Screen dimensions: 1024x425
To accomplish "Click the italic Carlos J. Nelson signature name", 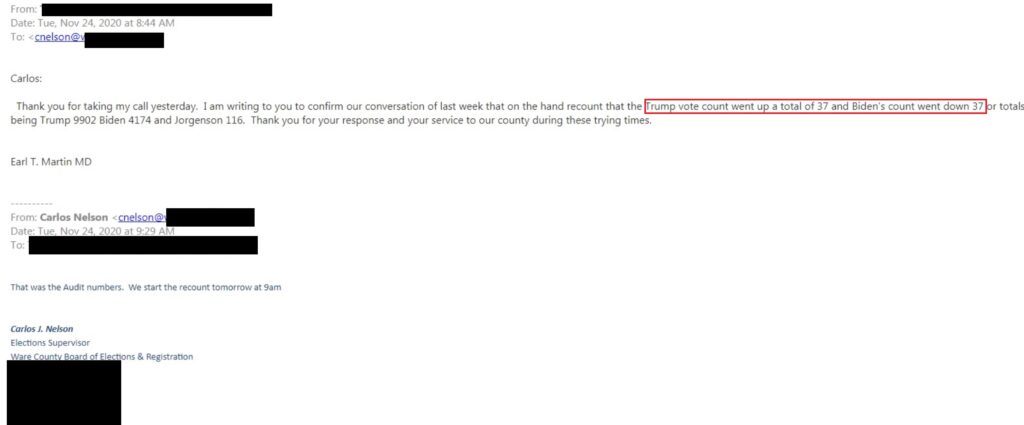I will click(42, 329).
